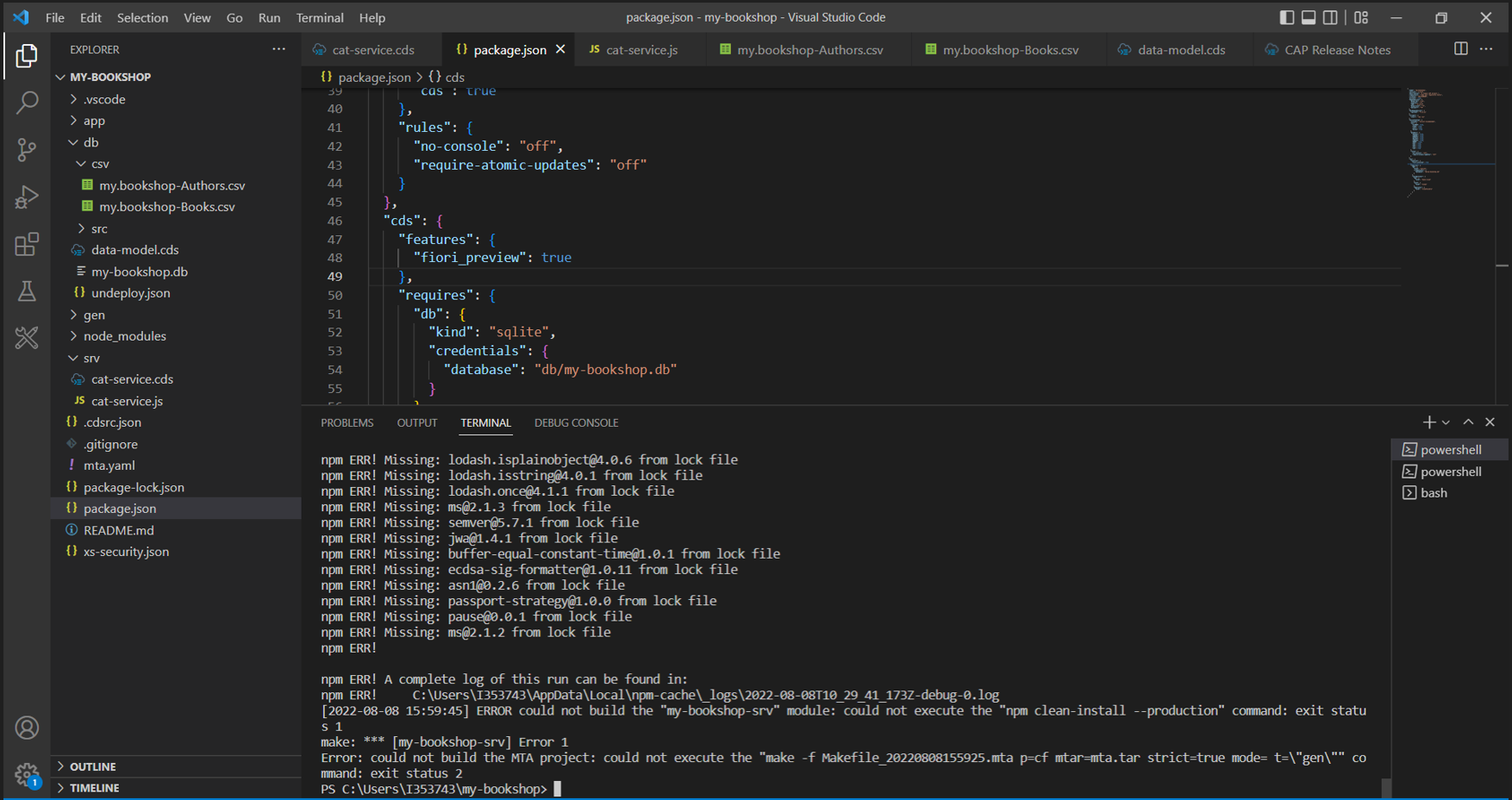Viewport: 1512px width, 800px height.
Task: Open the Source Control view
Action: tap(27, 150)
